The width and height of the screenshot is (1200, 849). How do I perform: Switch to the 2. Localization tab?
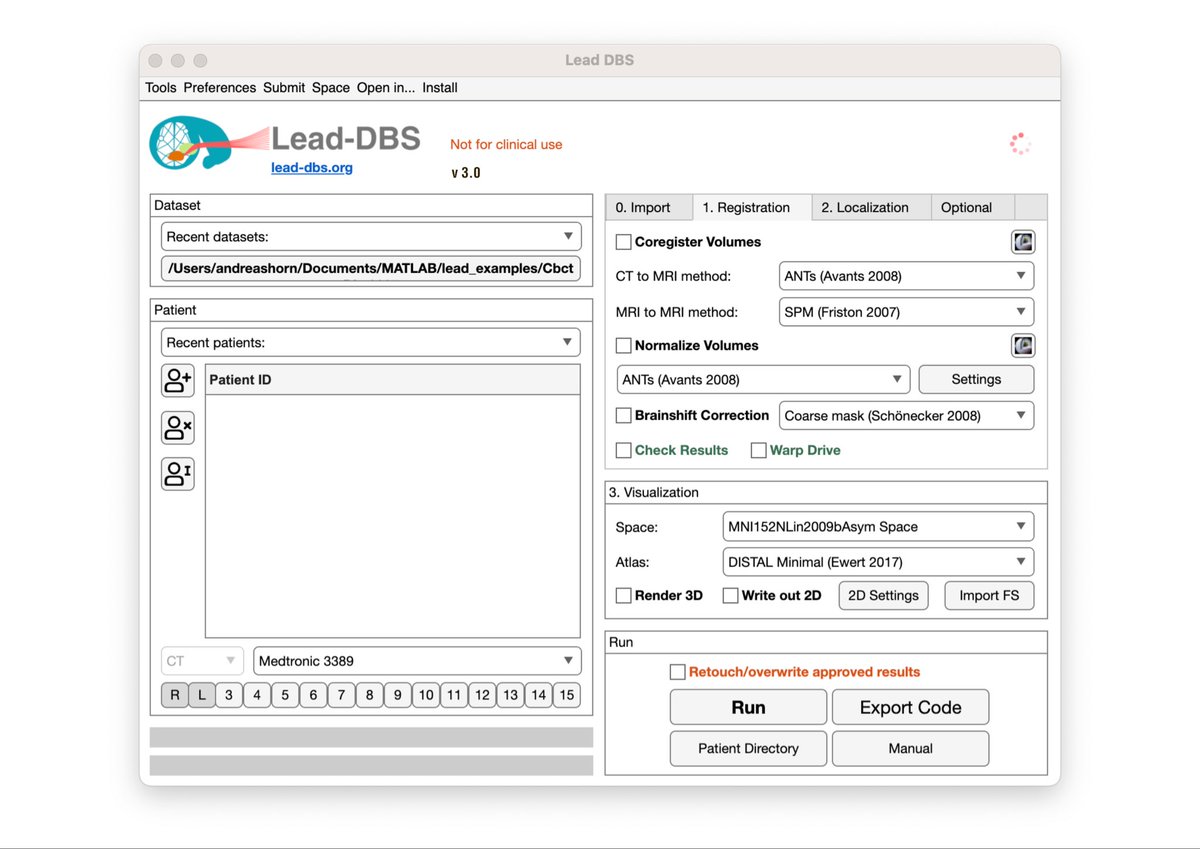point(871,207)
